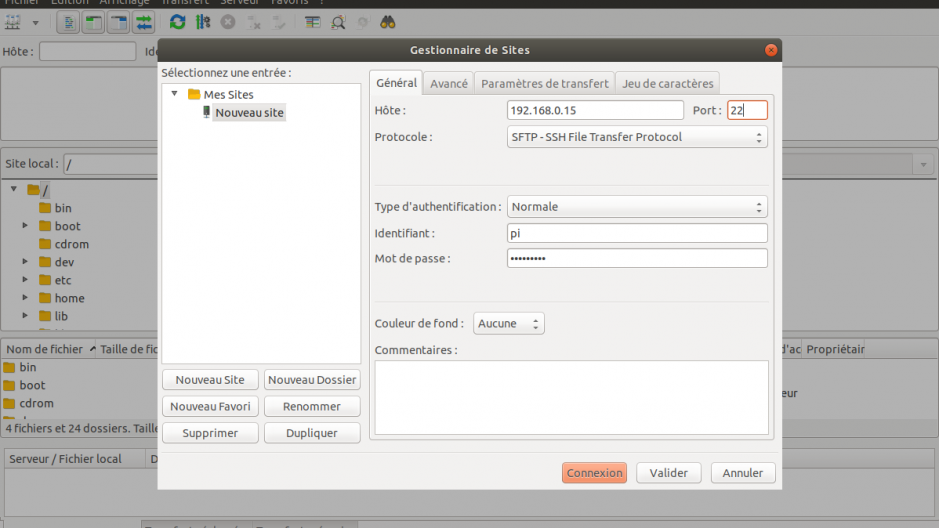The width and height of the screenshot is (939, 528).
Task: Sort by the Nom de fichier column
Action: [49, 349]
